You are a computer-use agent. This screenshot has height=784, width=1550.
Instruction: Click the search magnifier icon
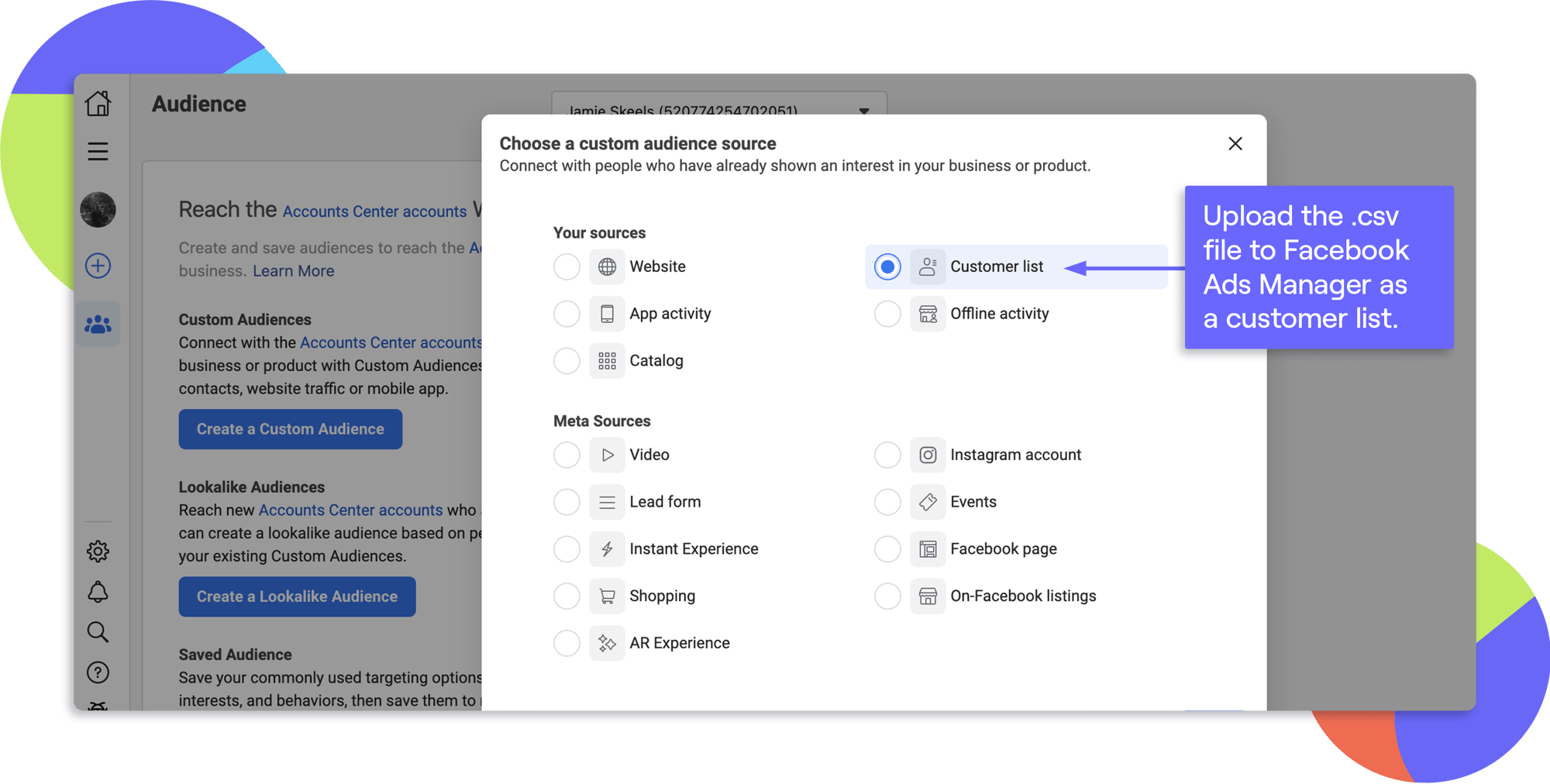click(x=98, y=632)
